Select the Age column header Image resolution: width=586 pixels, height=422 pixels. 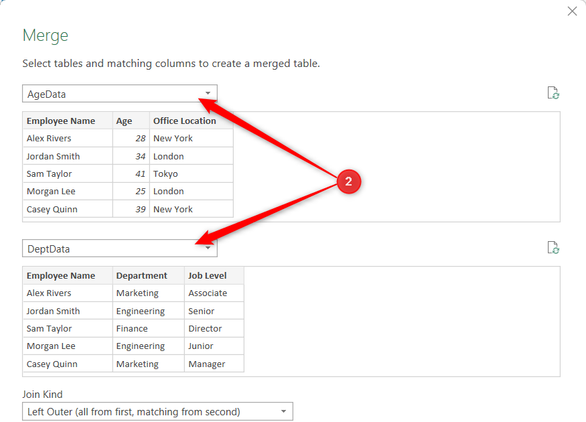(131, 121)
